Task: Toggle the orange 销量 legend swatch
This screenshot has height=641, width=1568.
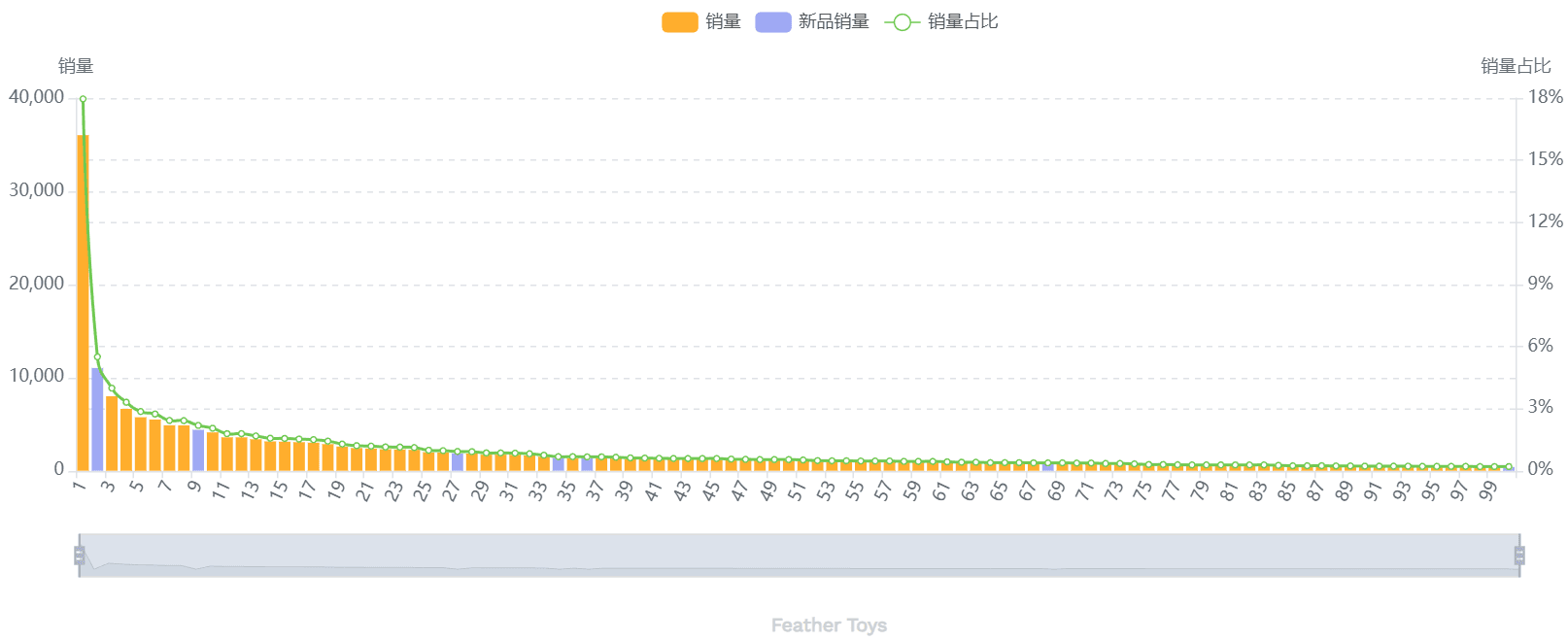Action: (x=679, y=22)
